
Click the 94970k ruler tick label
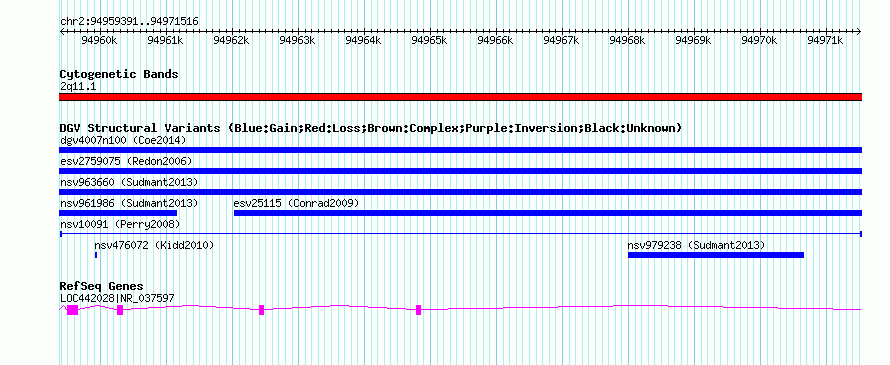[x=759, y=40]
